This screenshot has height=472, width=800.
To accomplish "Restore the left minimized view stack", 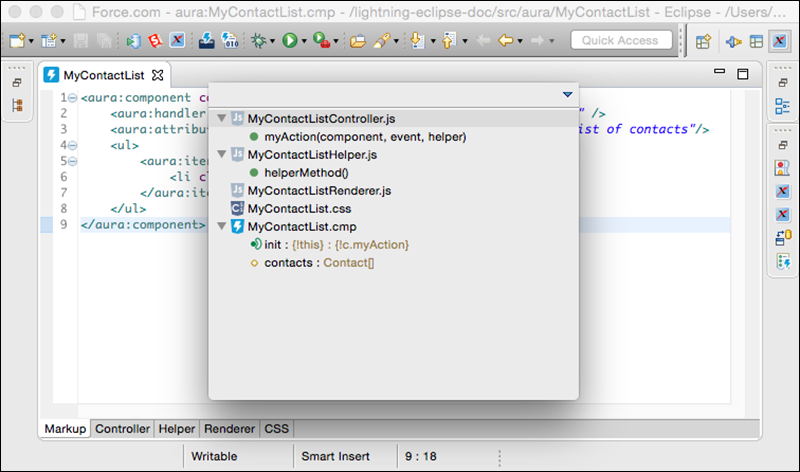I will pyautogui.click(x=17, y=83).
